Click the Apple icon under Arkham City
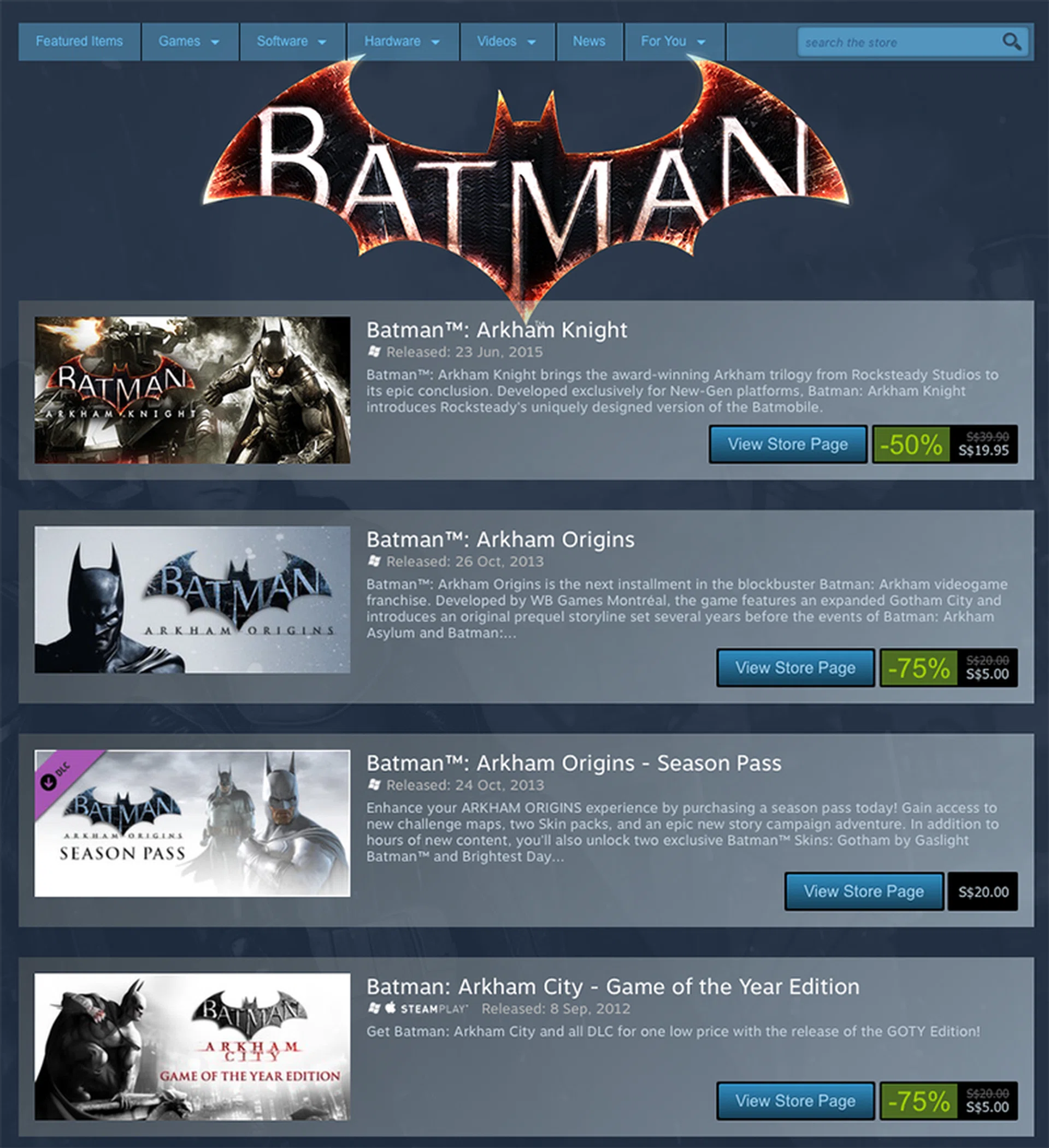 [x=390, y=1007]
